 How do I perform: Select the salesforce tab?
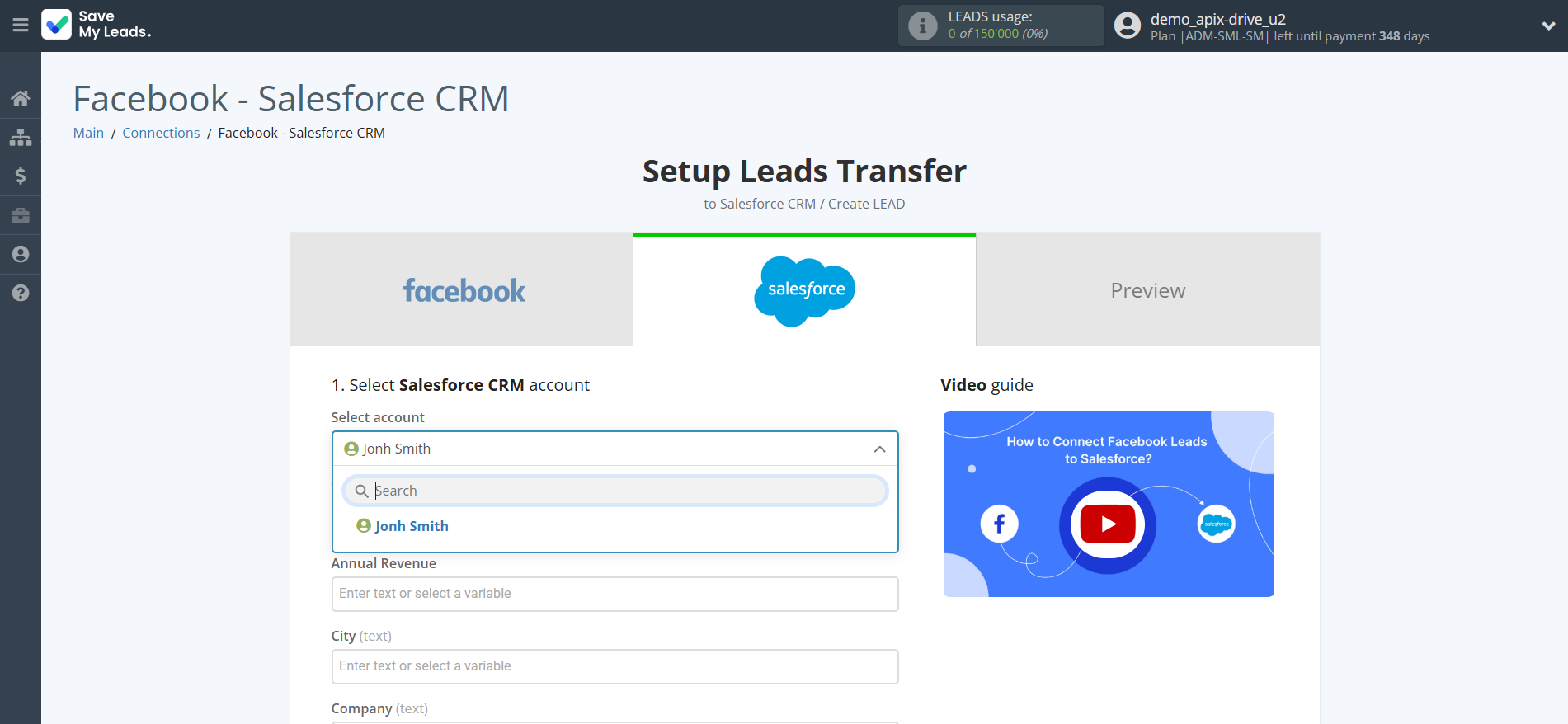[x=804, y=290]
